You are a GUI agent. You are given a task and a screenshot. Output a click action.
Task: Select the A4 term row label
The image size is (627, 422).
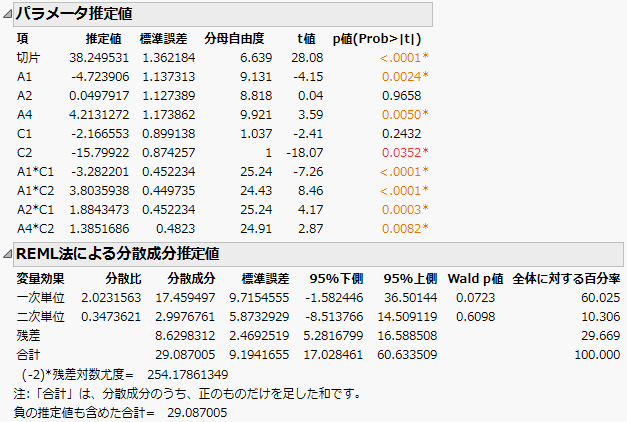click(24, 114)
